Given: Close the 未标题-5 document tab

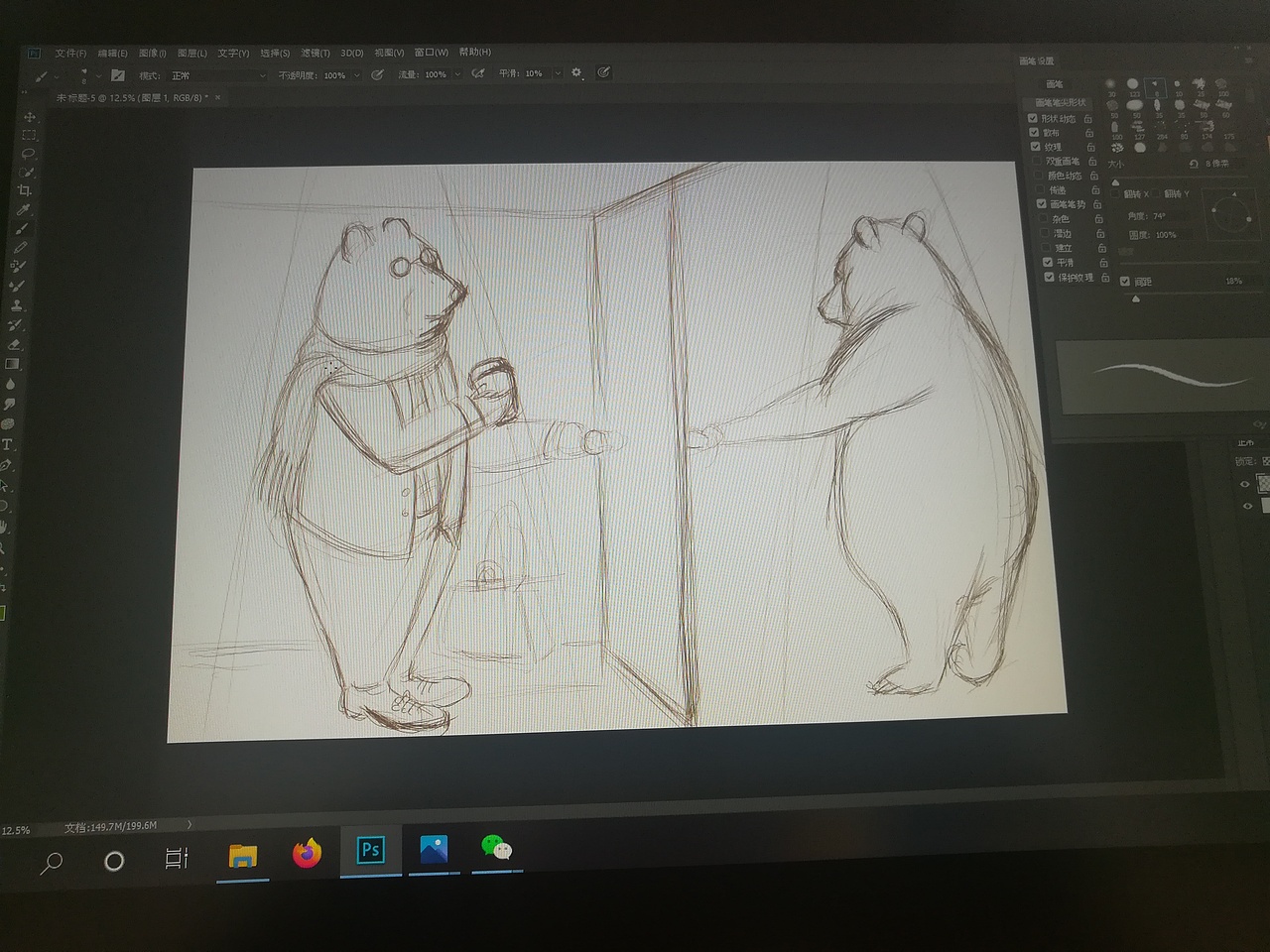Looking at the screenshot, I should pos(218,97).
